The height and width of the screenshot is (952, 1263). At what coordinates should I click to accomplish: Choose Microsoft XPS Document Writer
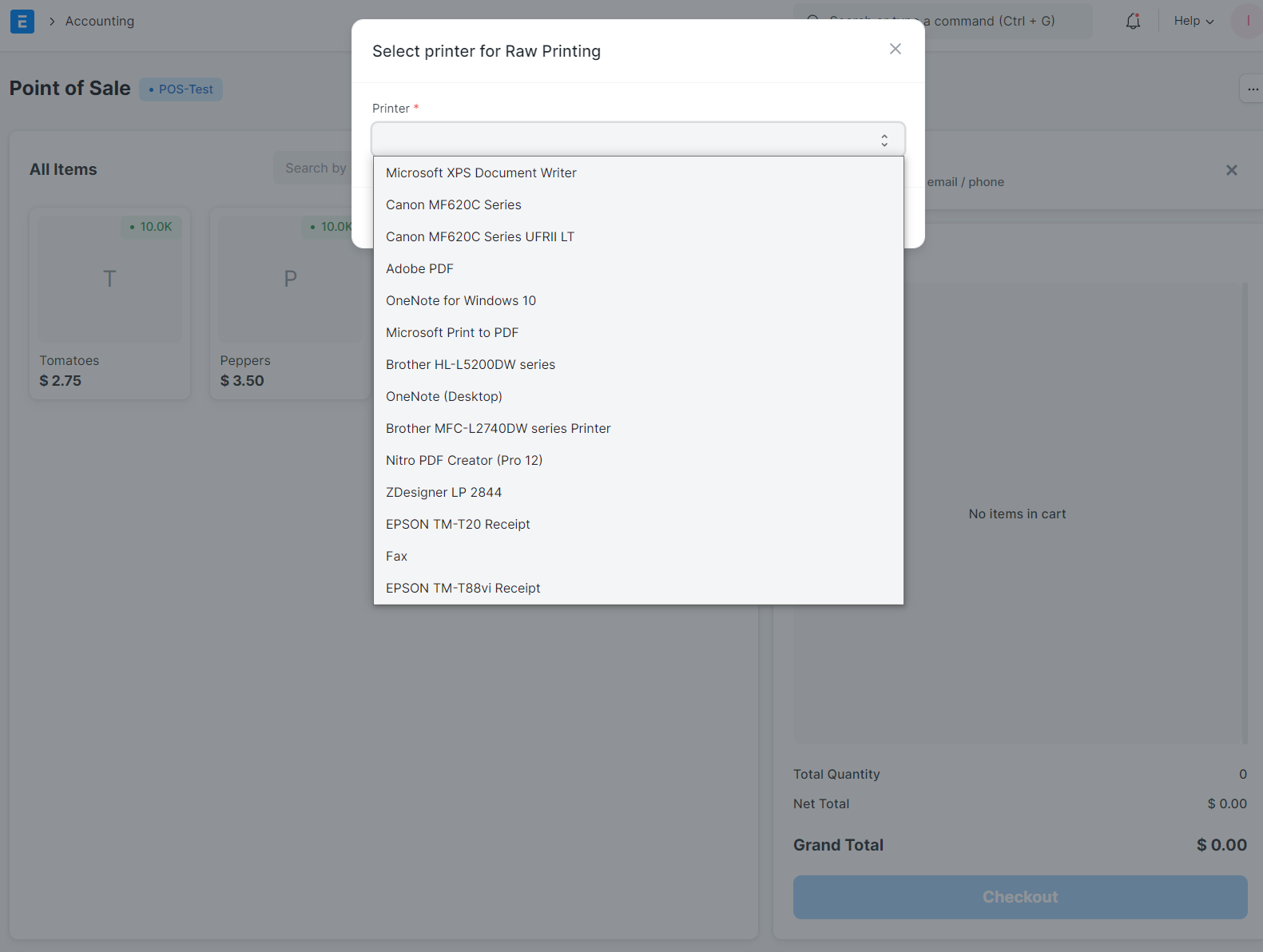click(638, 173)
